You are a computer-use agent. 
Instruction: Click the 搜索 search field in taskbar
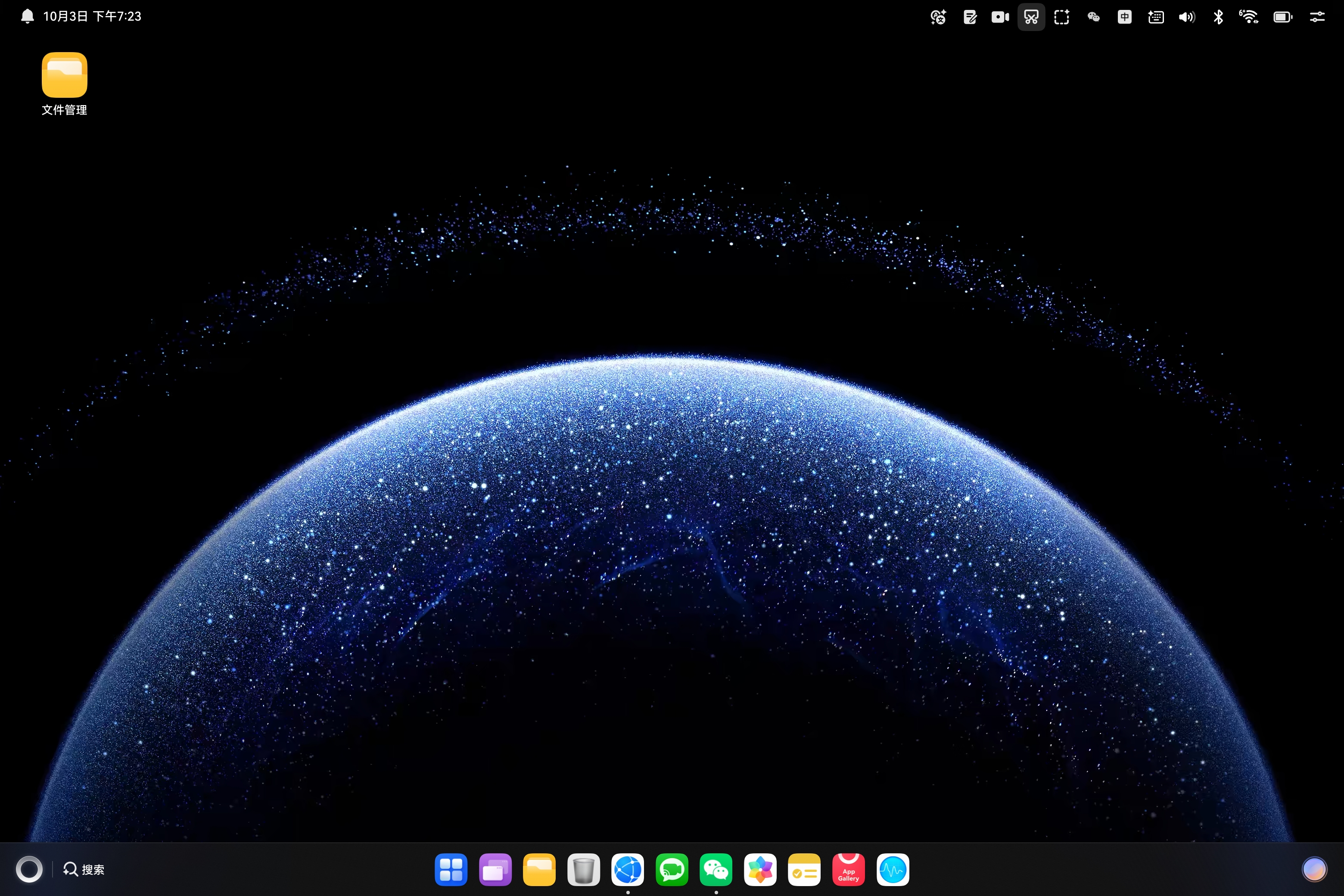[84, 869]
